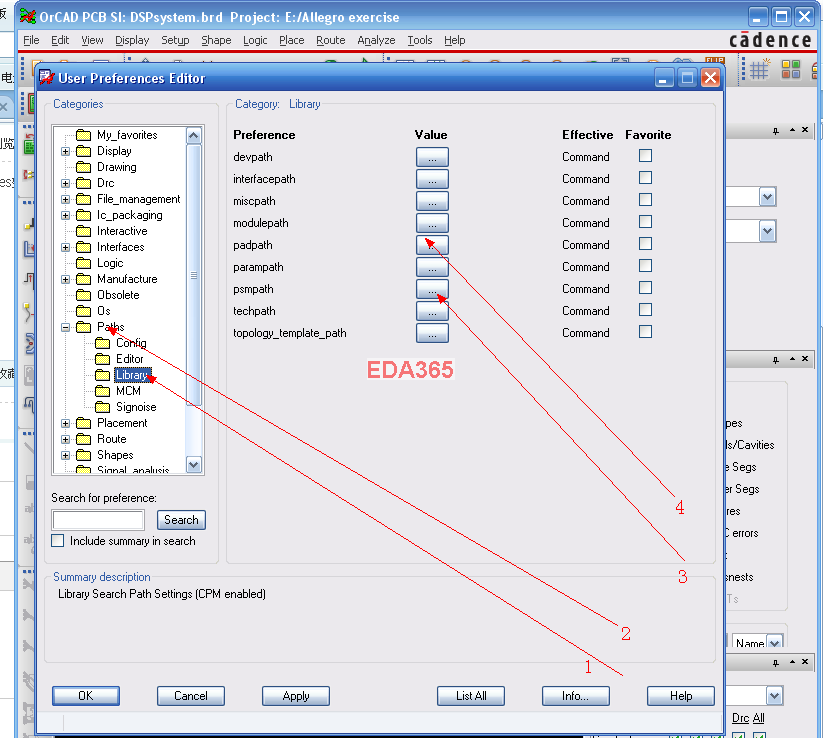This screenshot has height=738, width=823.
Task: Open the Setup menu
Action: (x=175, y=40)
